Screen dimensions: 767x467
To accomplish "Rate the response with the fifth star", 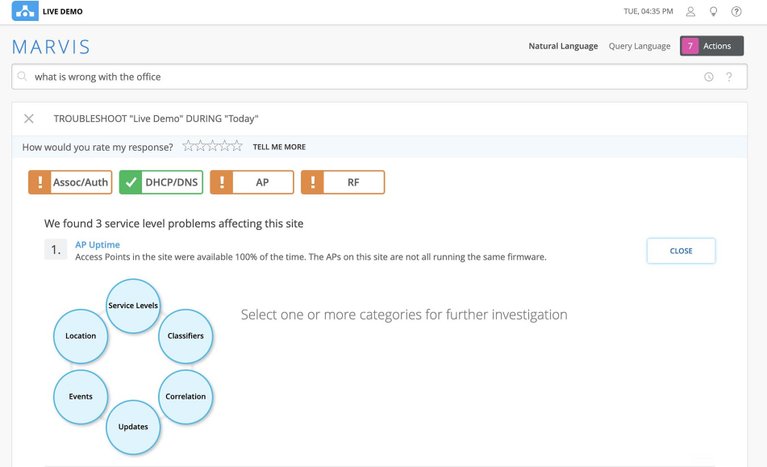I will point(237,147).
